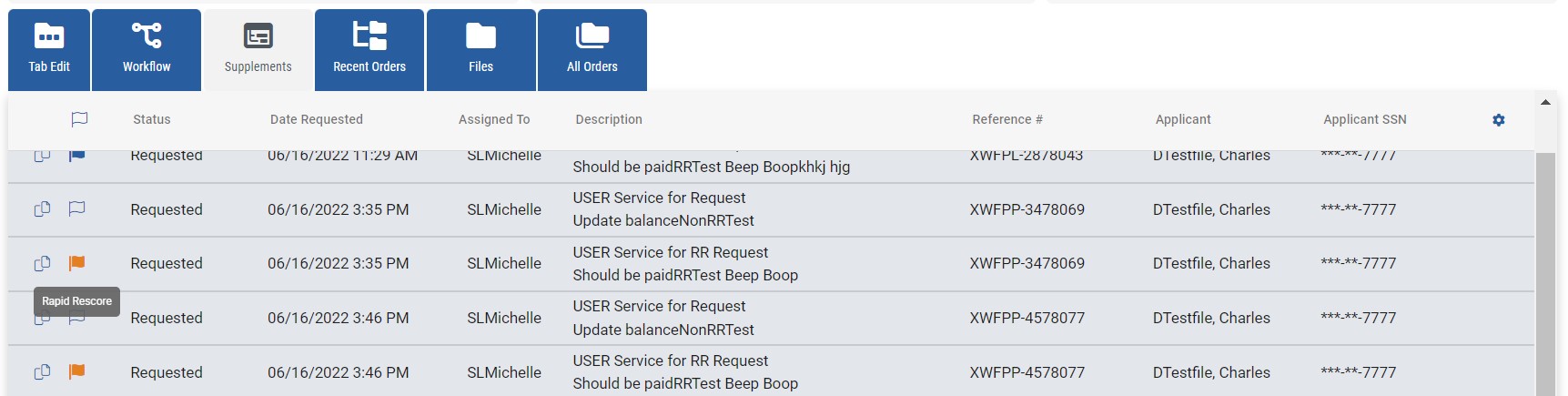The image size is (1568, 396).
Task: Open table column settings gear
Action: pyautogui.click(x=1499, y=120)
